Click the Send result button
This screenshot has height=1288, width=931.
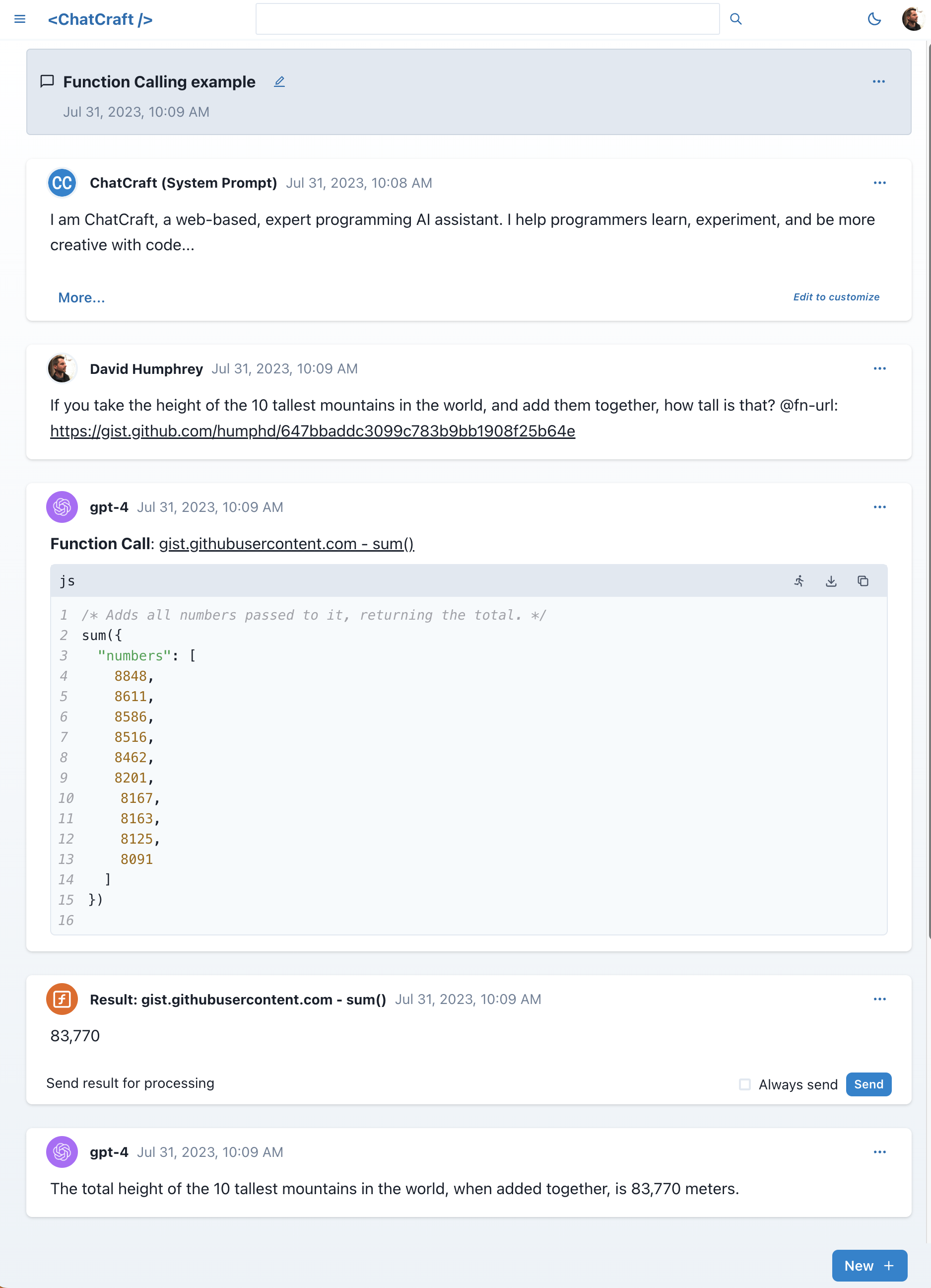click(868, 1084)
